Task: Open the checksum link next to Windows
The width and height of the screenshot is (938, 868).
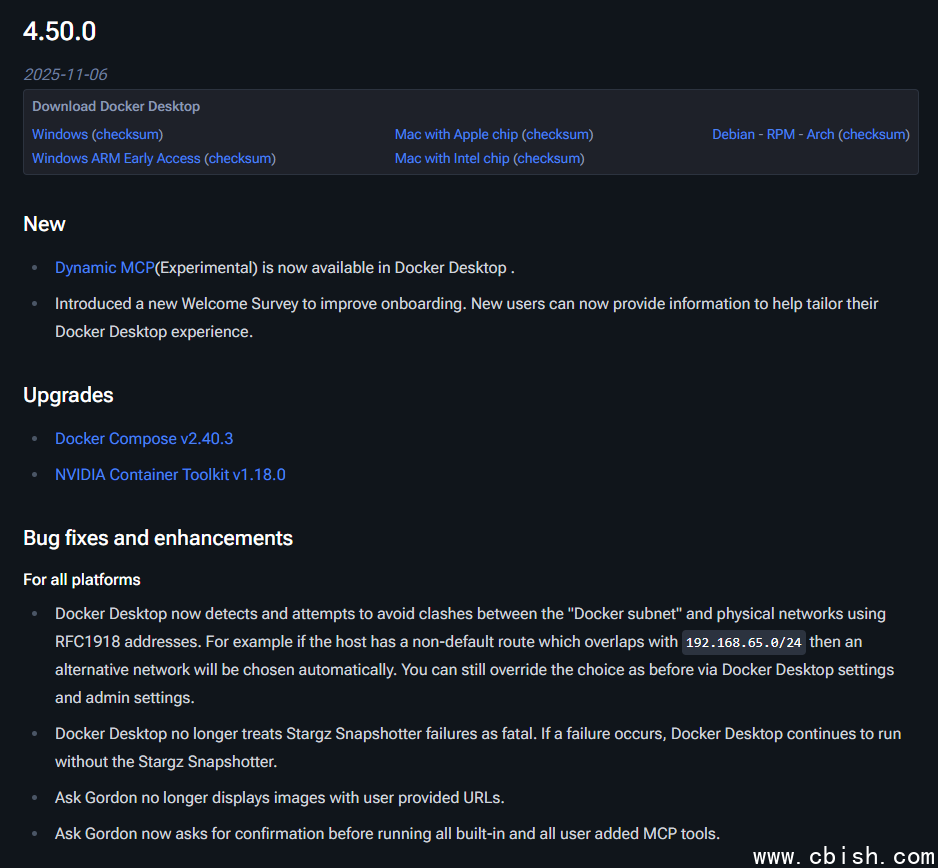Action: [127, 134]
